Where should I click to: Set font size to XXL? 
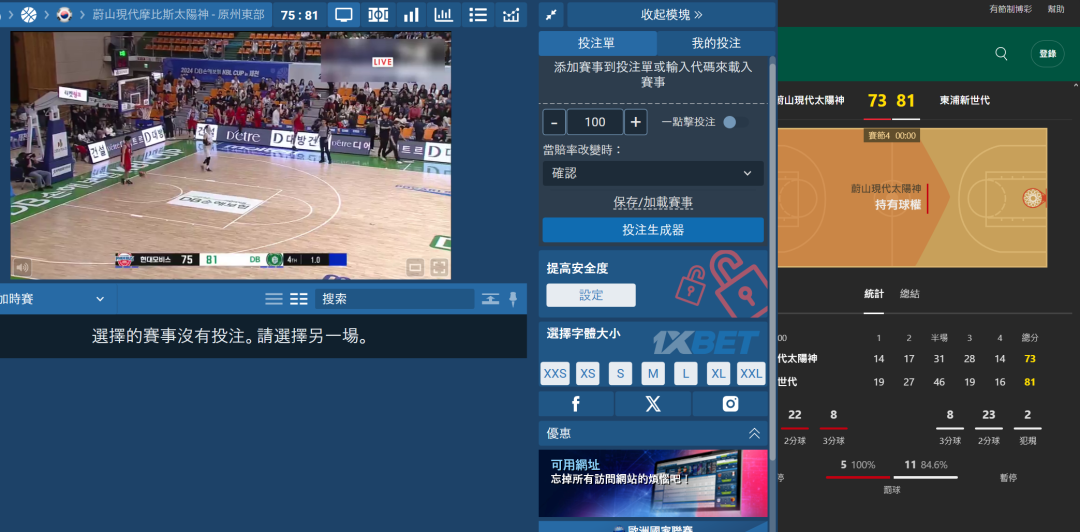(751, 374)
